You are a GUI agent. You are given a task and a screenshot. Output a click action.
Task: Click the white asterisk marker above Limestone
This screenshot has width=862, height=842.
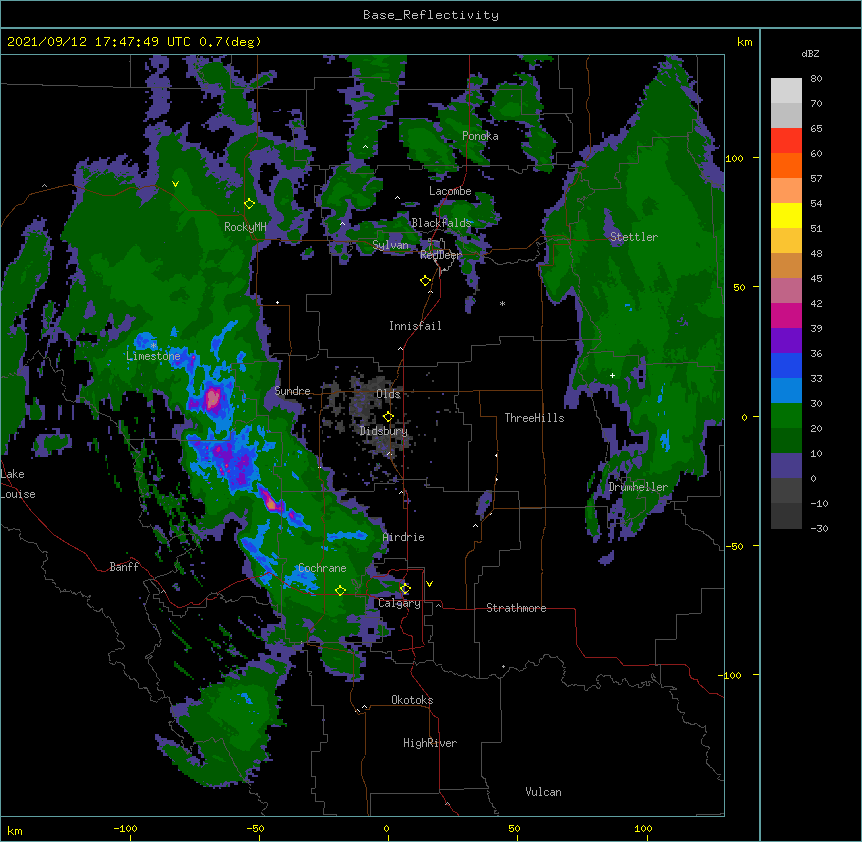tap(154, 345)
